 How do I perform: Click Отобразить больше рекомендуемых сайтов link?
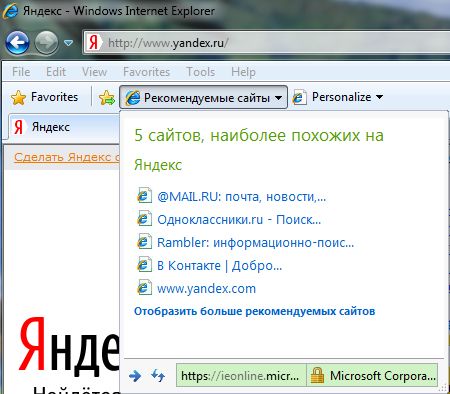click(x=255, y=311)
